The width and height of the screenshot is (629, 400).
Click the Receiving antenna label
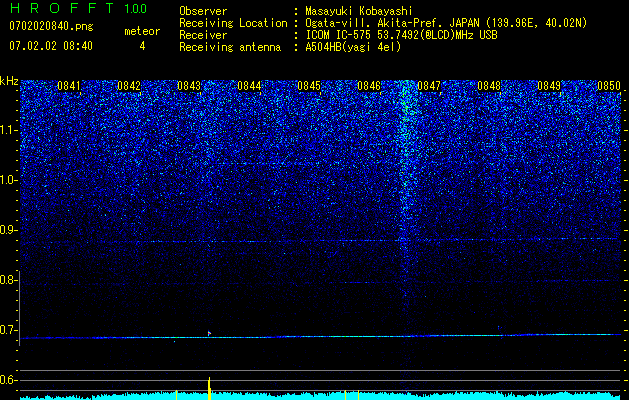pos(230,47)
